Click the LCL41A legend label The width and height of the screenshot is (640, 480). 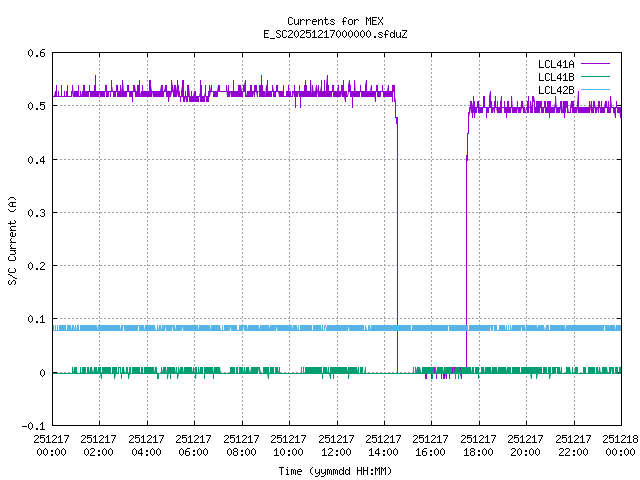coord(555,64)
